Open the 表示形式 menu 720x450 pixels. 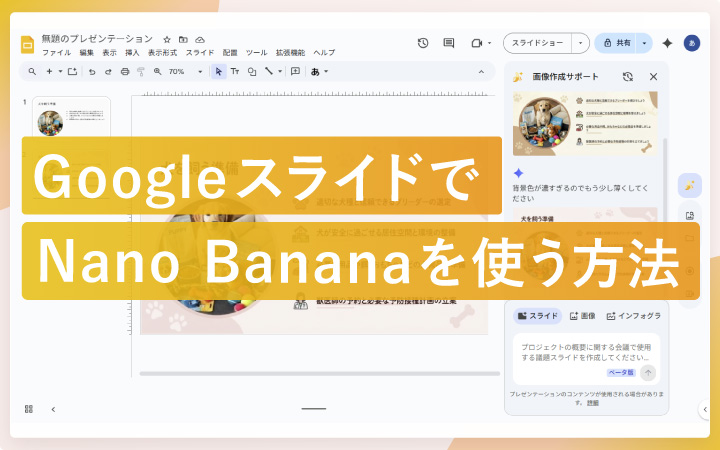[162, 53]
